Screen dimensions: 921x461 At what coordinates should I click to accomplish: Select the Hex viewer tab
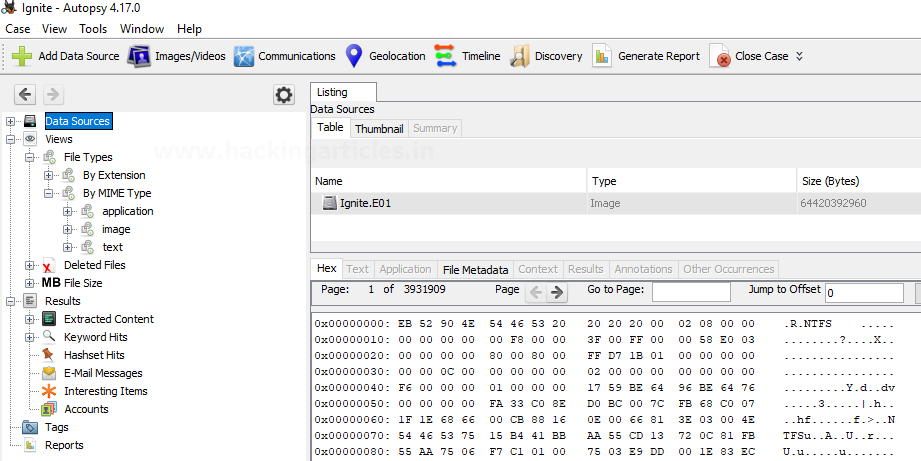[327, 268]
